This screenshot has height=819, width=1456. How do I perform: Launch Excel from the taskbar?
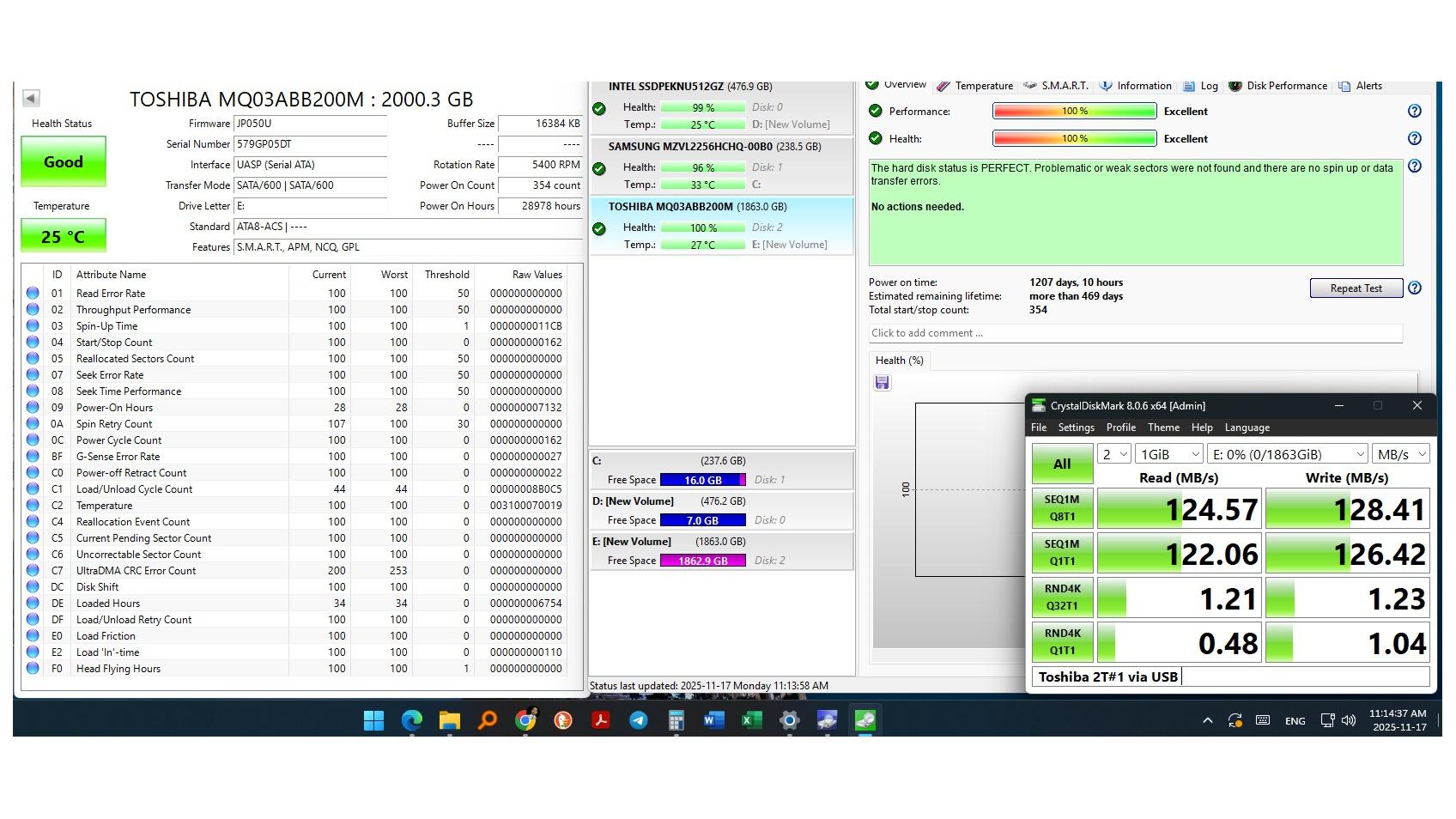tap(751, 720)
